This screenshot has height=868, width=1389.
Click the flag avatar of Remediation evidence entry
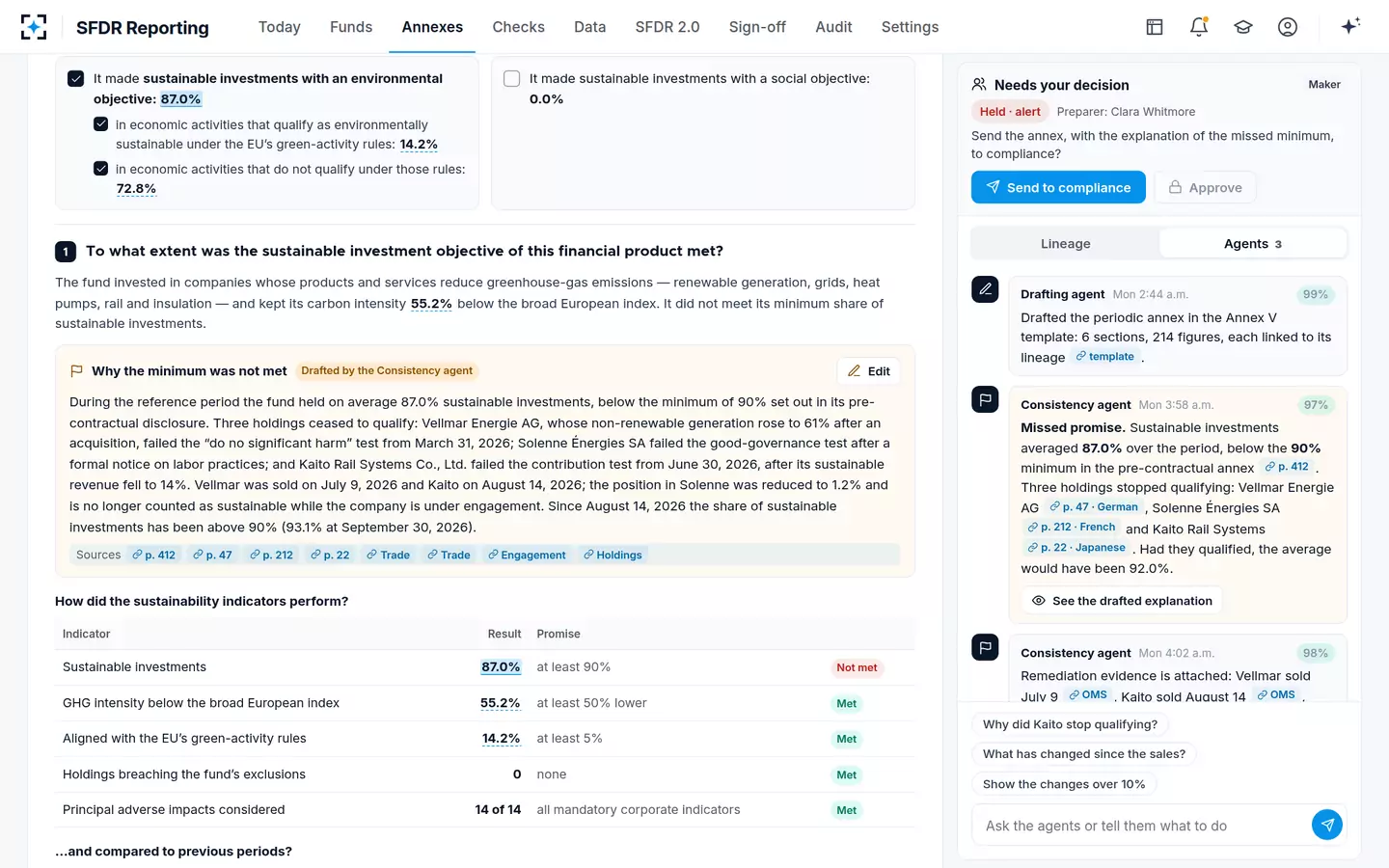point(985,647)
